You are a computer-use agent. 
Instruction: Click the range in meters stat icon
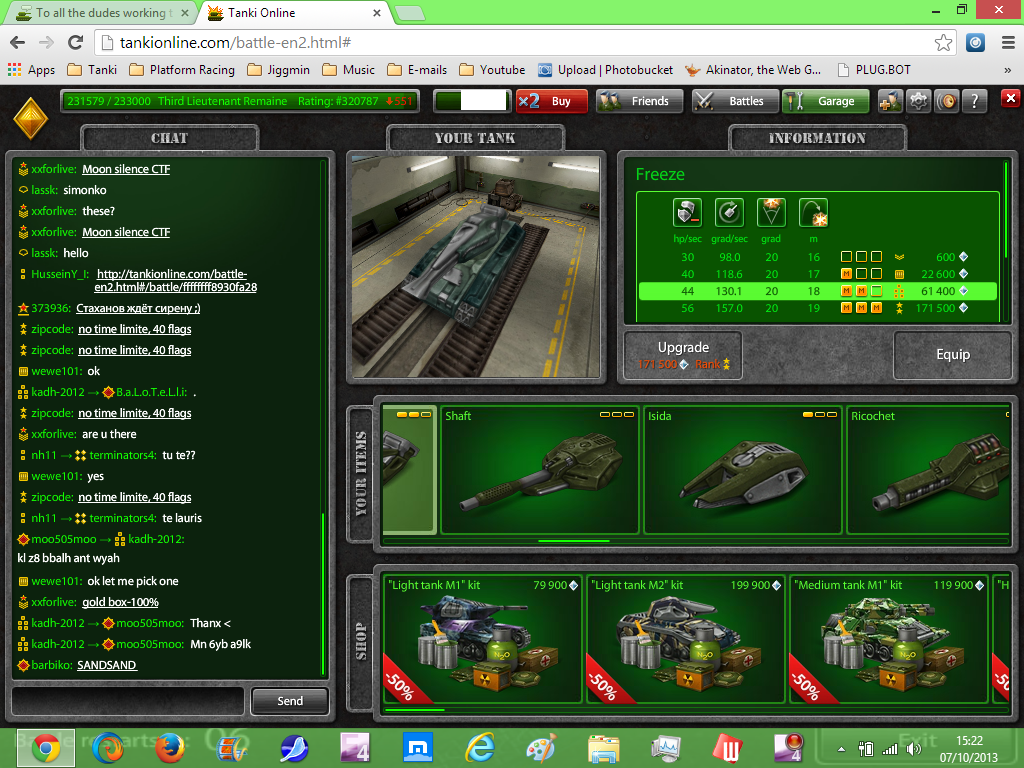(813, 213)
